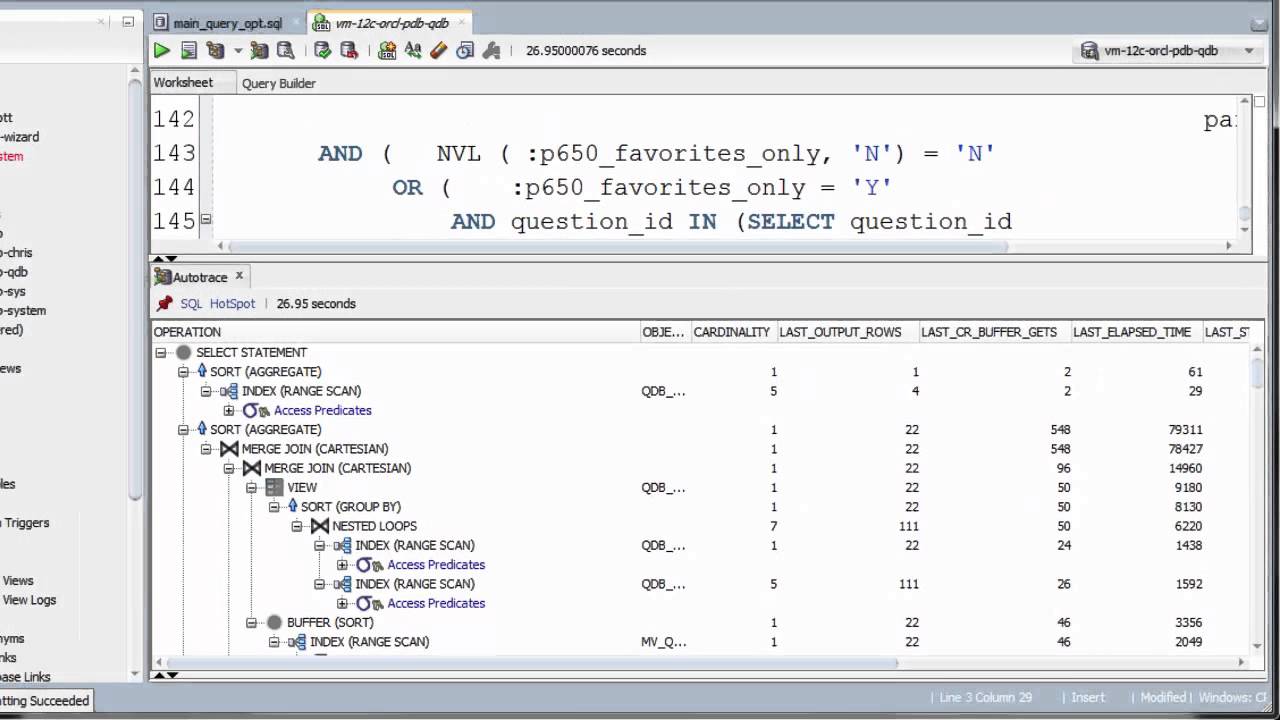Close the Autotrace tab

pos(239,277)
